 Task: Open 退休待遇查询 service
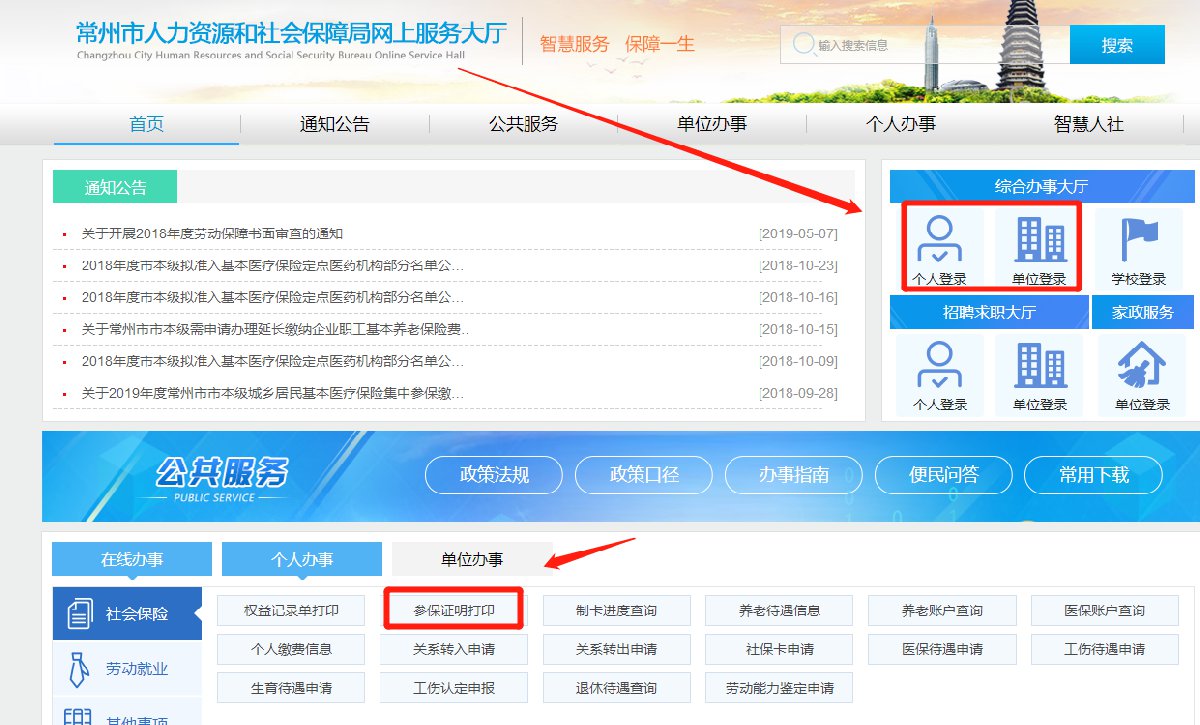617,688
